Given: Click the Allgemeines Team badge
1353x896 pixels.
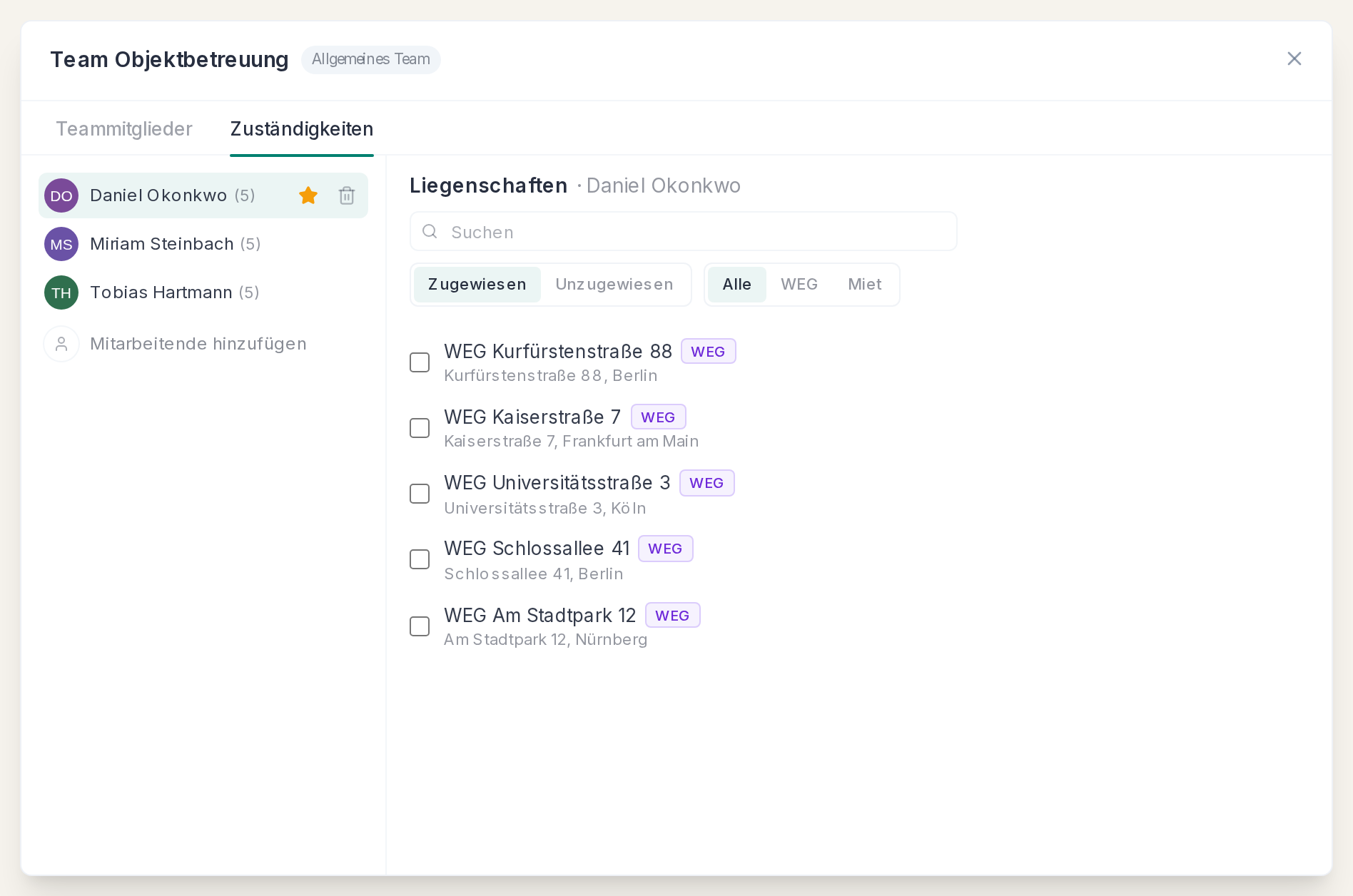Looking at the screenshot, I should pos(371,59).
